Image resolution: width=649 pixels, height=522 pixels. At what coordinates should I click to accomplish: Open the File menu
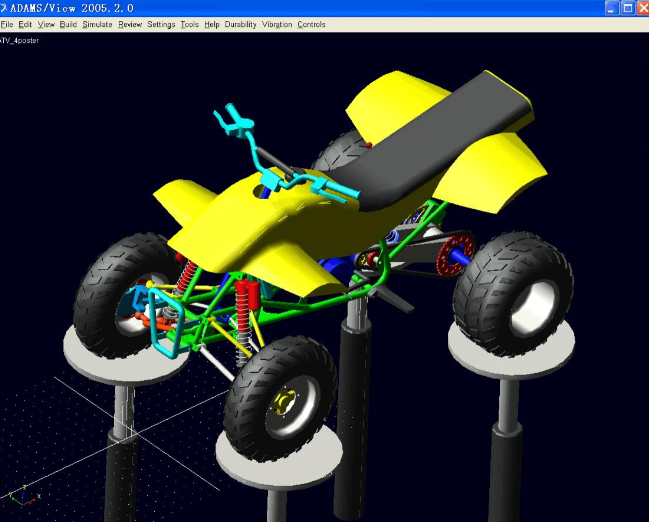(x=7, y=24)
